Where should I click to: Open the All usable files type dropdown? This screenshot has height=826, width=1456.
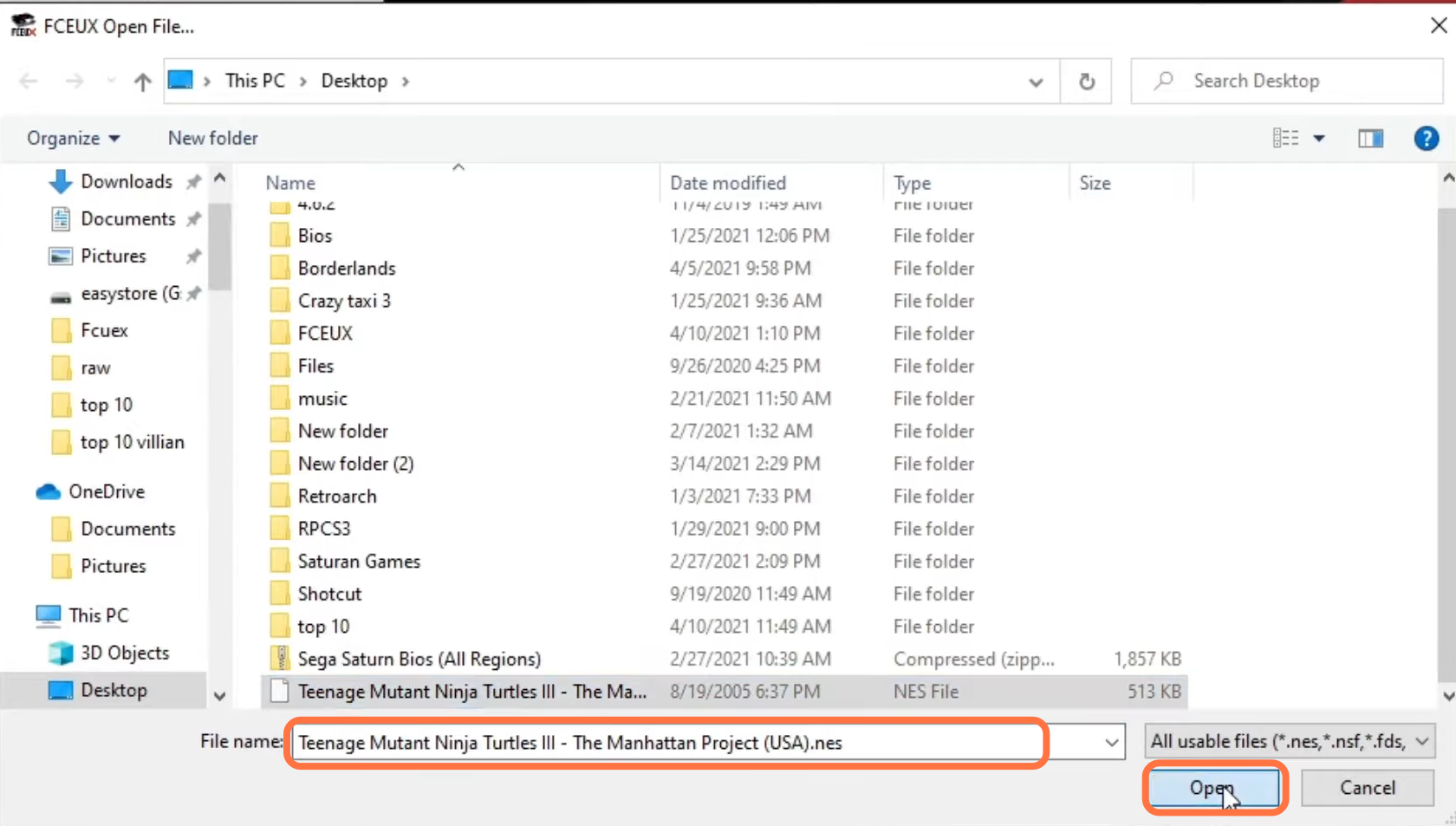[1290, 741]
